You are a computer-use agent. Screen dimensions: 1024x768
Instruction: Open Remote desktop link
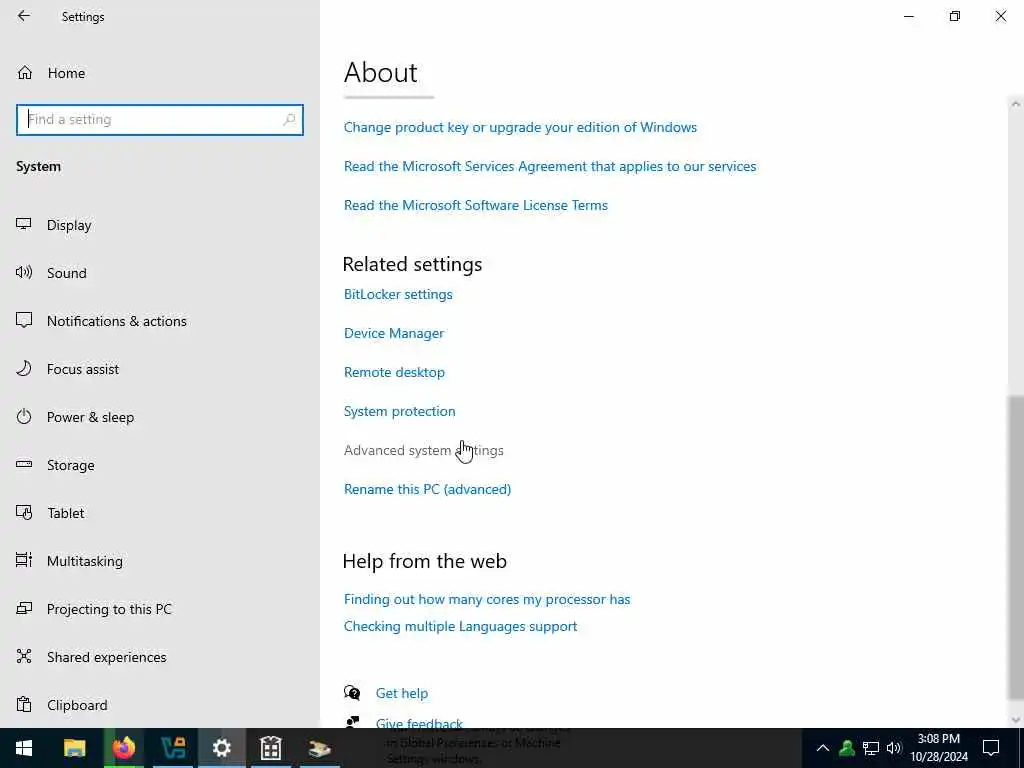click(x=394, y=372)
